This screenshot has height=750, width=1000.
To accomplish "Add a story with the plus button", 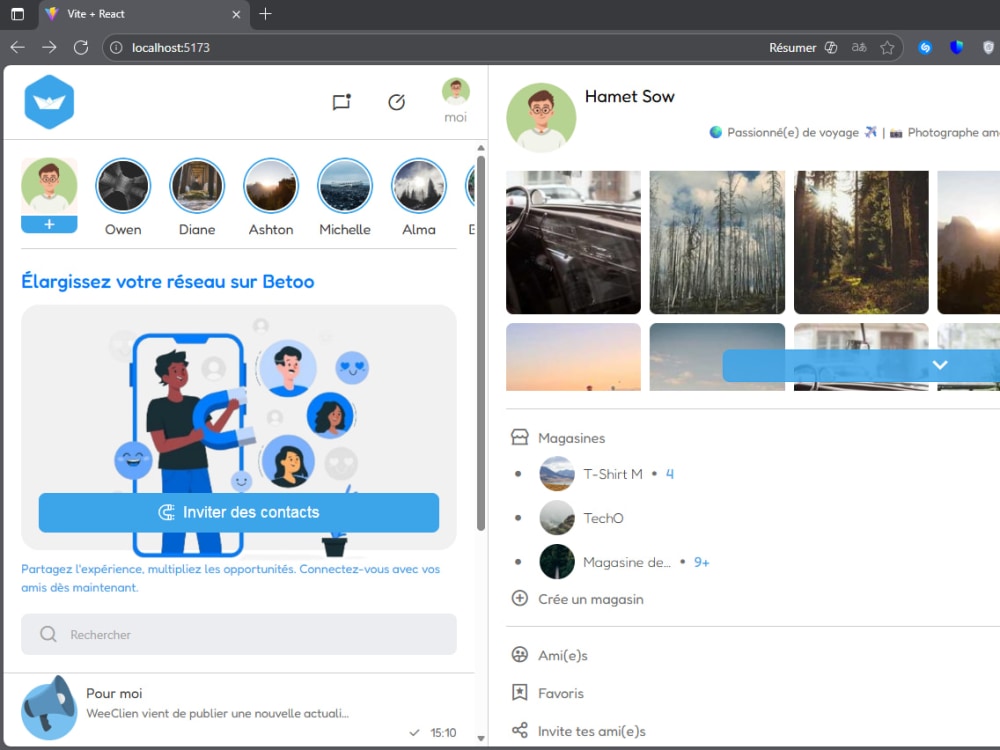I will click(x=49, y=224).
